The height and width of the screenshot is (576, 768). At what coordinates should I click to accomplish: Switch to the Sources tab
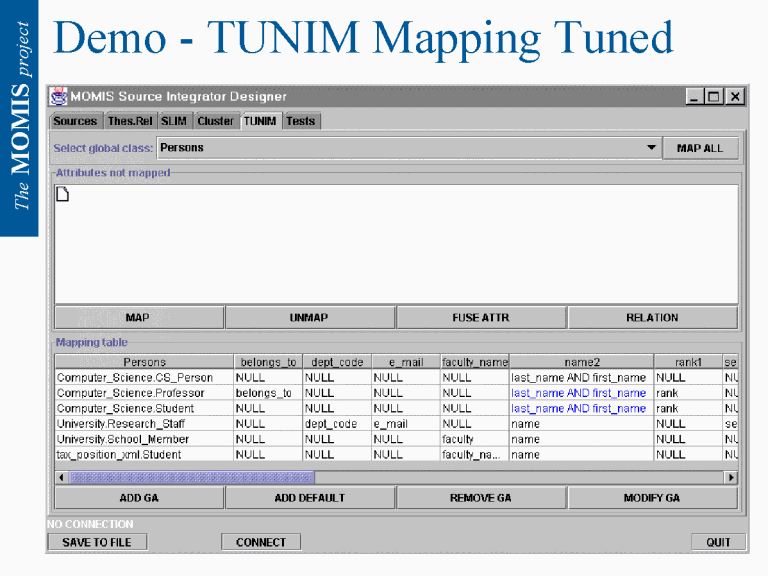pyautogui.click(x=75, y=121)
